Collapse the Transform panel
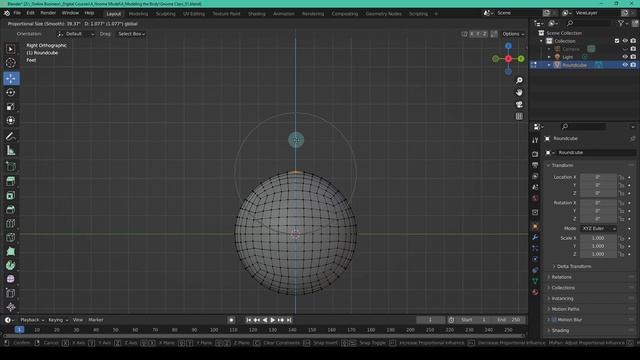Viewport: 640px width, 360px height. pos(562,165)
